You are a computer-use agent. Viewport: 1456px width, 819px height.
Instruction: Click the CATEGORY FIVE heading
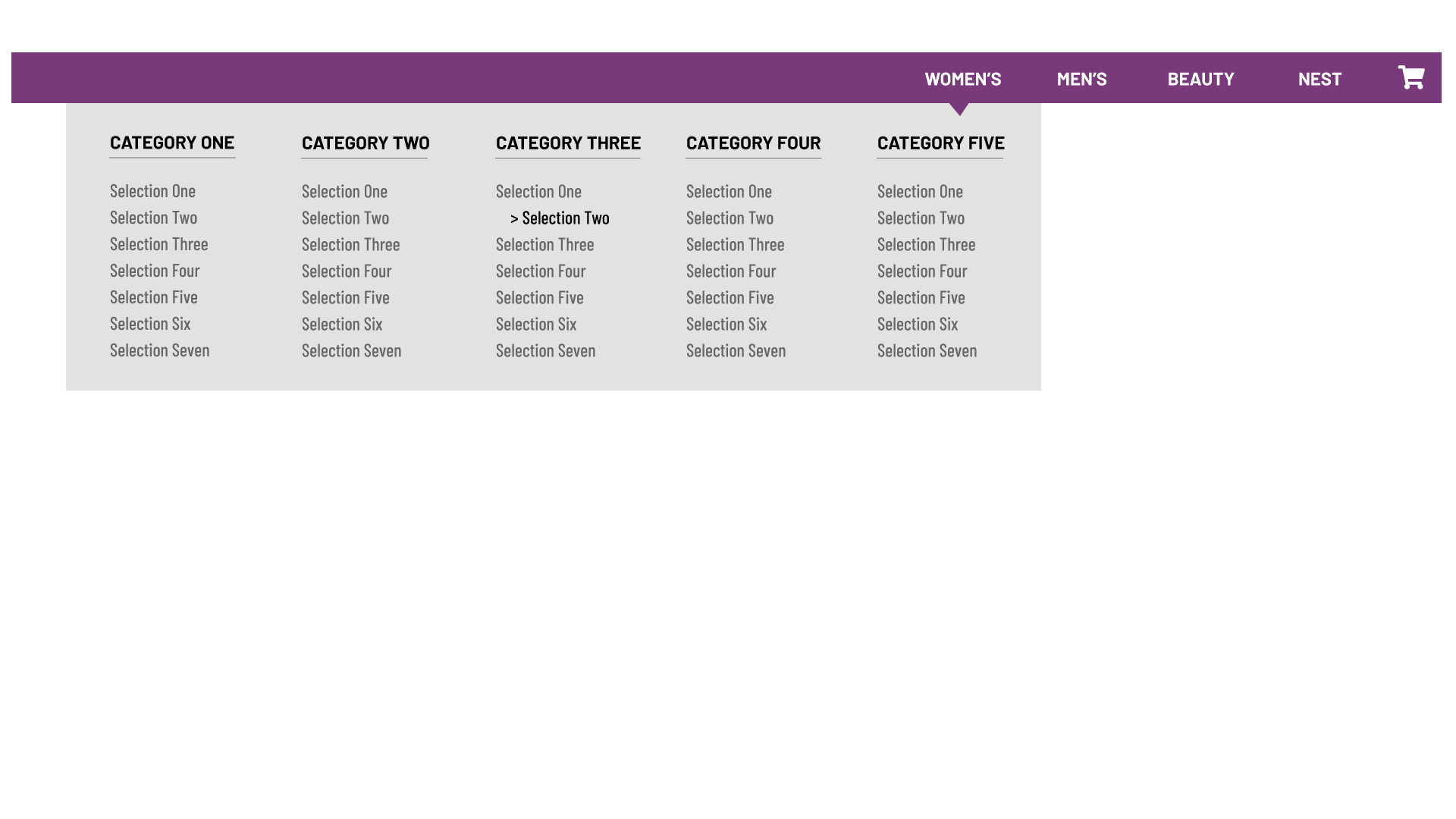point(940,143)
